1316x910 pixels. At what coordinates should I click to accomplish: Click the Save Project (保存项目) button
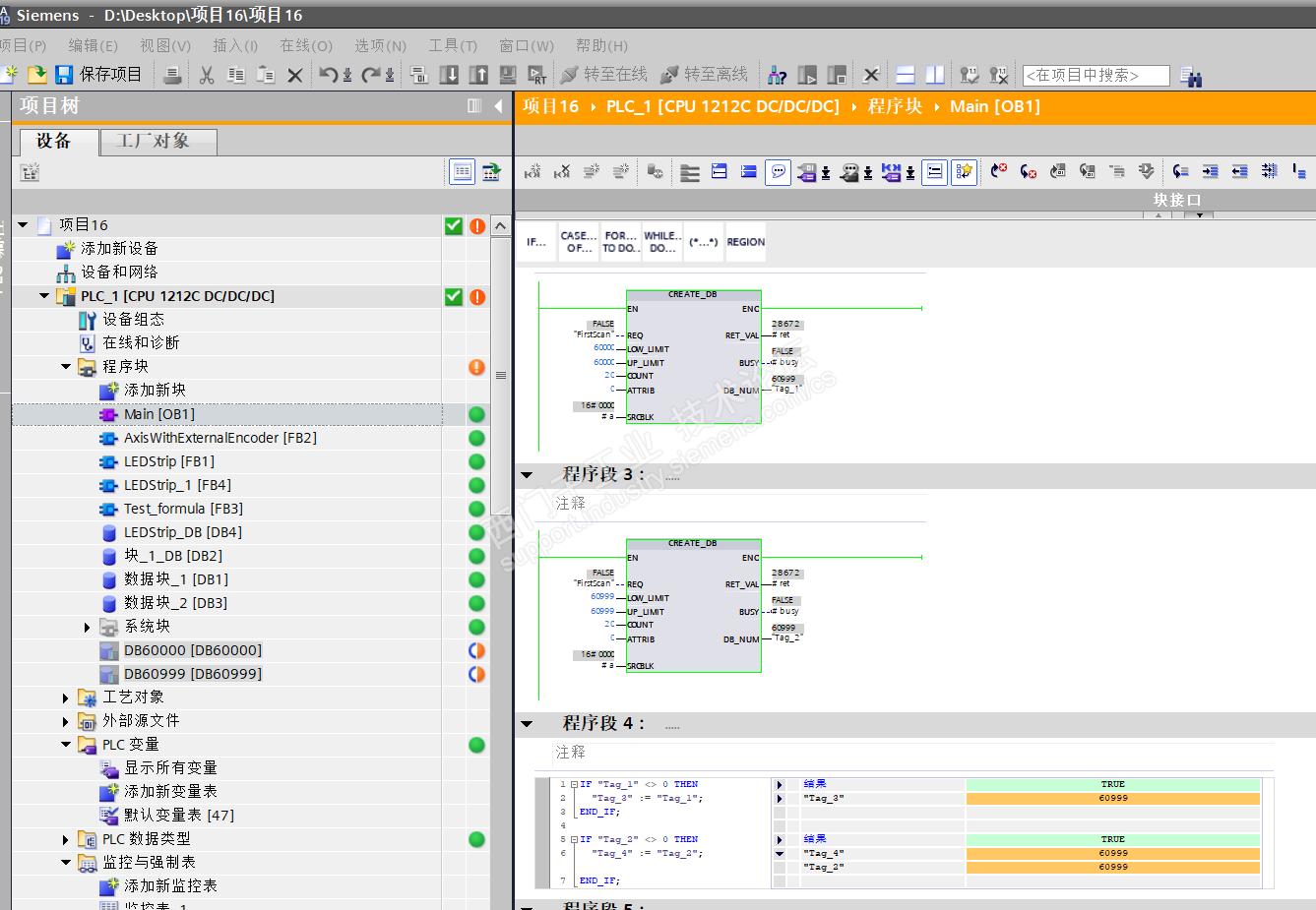coord(98,75)
